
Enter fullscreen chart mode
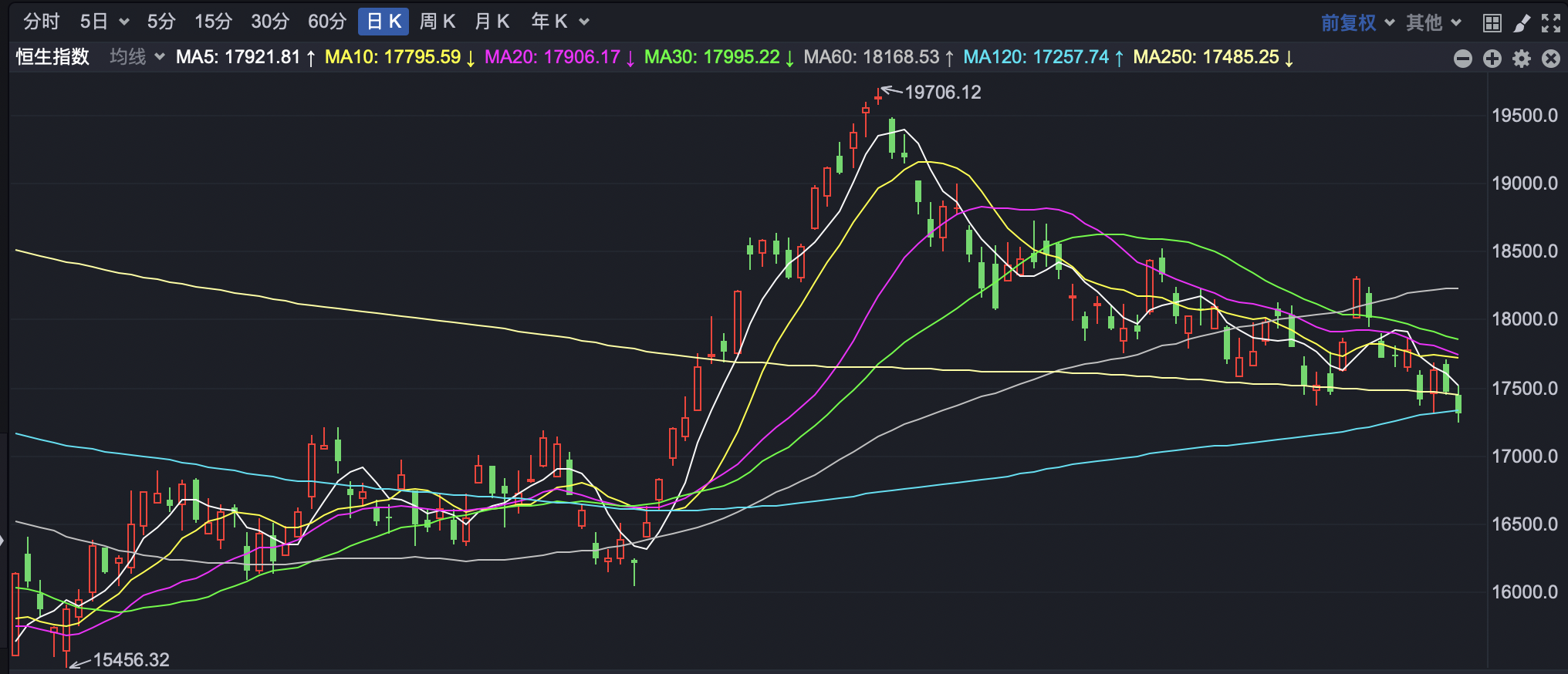tap(1551, 23)
